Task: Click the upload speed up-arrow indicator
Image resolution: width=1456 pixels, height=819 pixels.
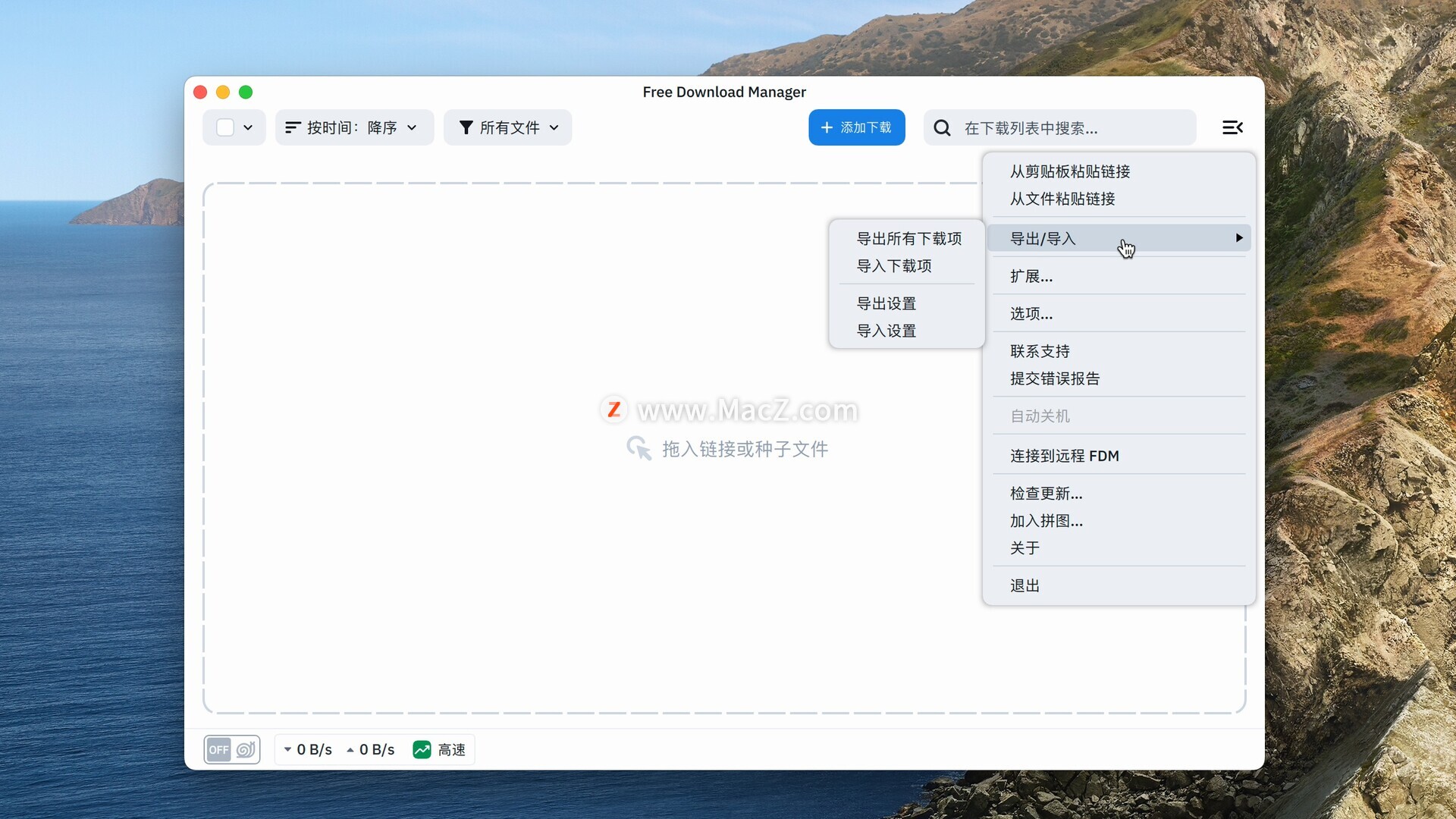Action: coord(350,750)
